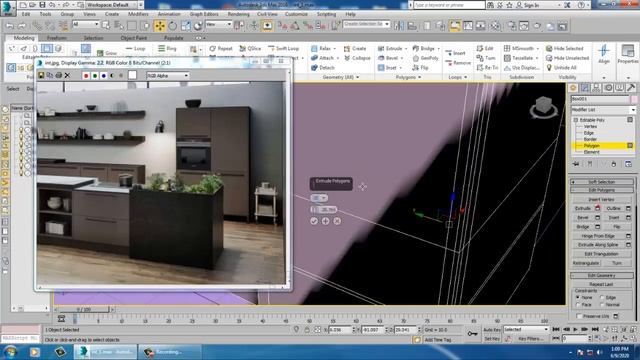Screen dimensions: 640x360
Task: Enable the Preserve UVs checkbox
Action: 579,316
